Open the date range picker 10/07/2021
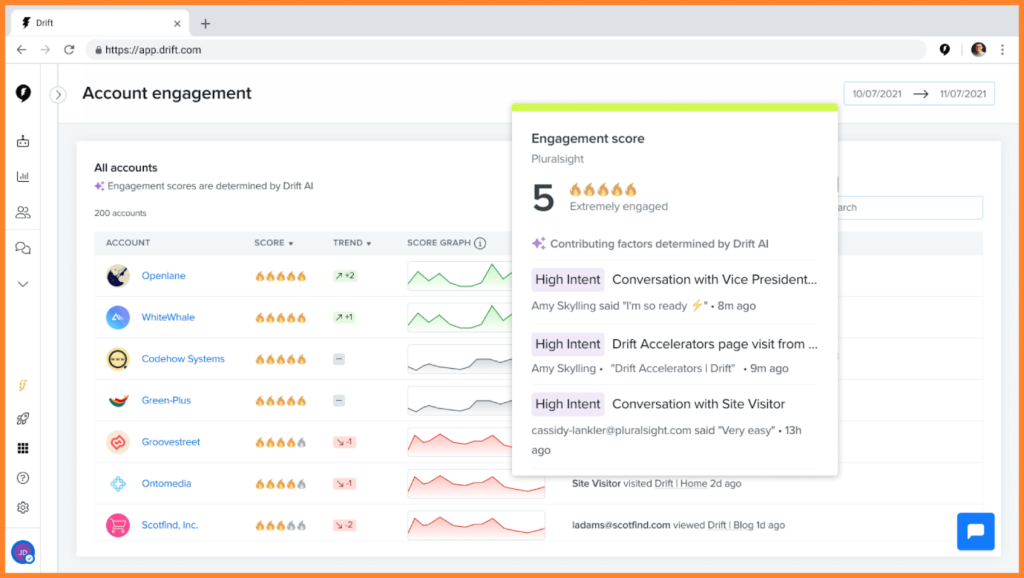1024x578 pixels. (919, 94)
